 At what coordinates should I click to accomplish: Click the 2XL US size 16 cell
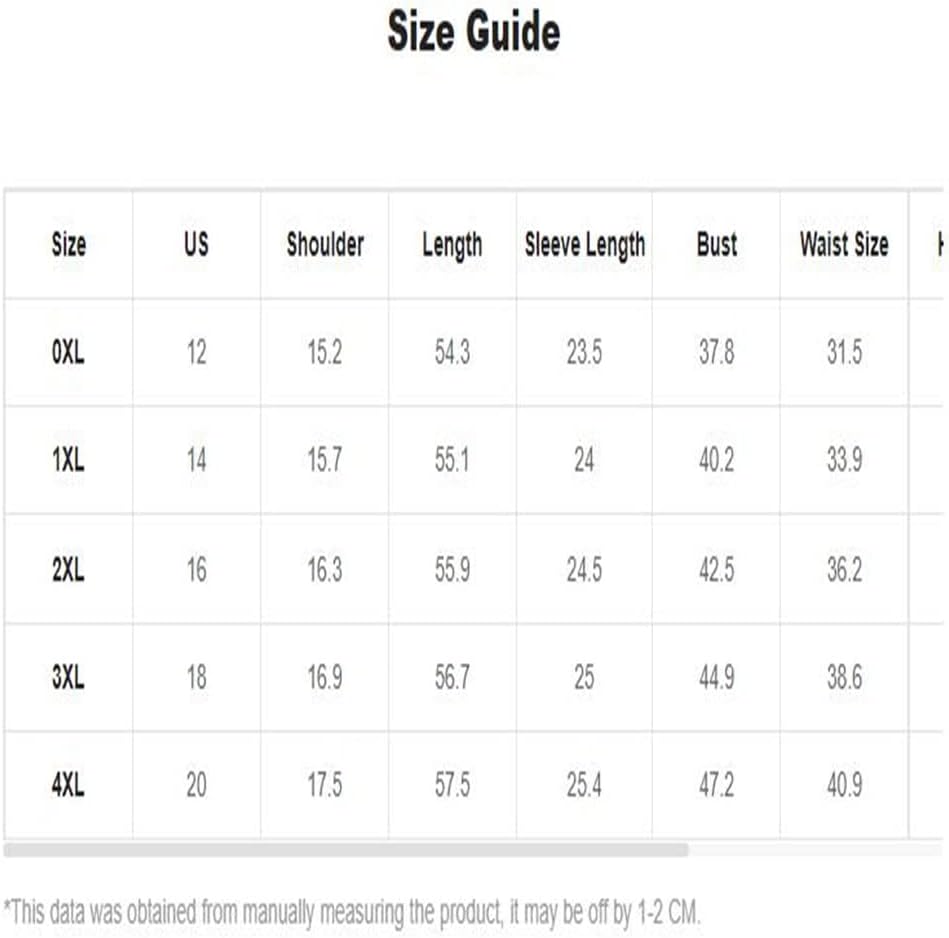[196, 569]
